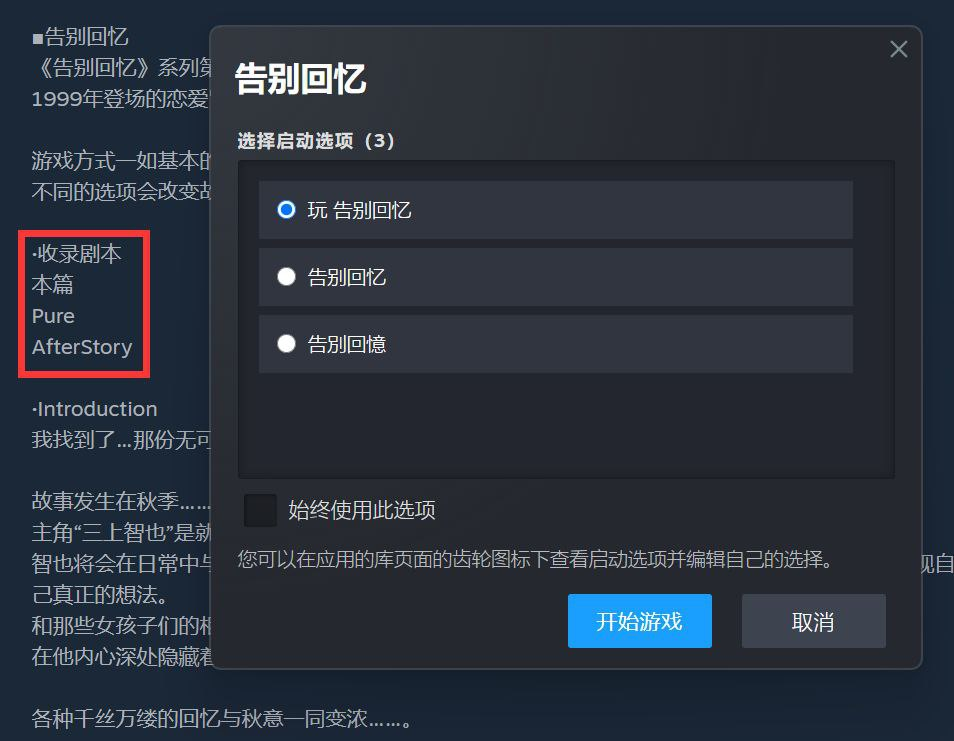Click the line starting "1999年登场的恋爱"
Image resolution: width=954 pixels, height=741 pixels.
pos(120,99)
